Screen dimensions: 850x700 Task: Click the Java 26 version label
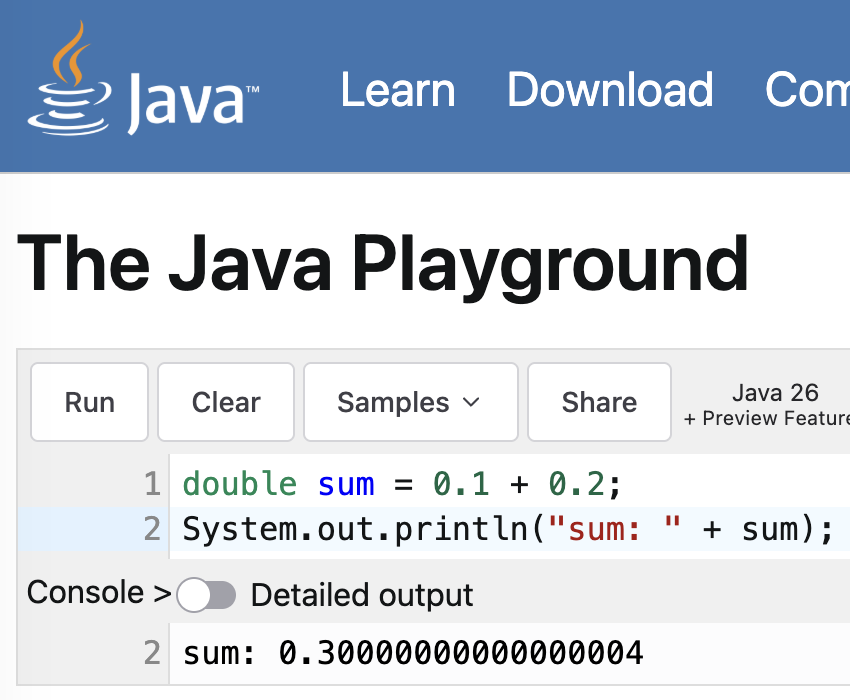point(775,393)
